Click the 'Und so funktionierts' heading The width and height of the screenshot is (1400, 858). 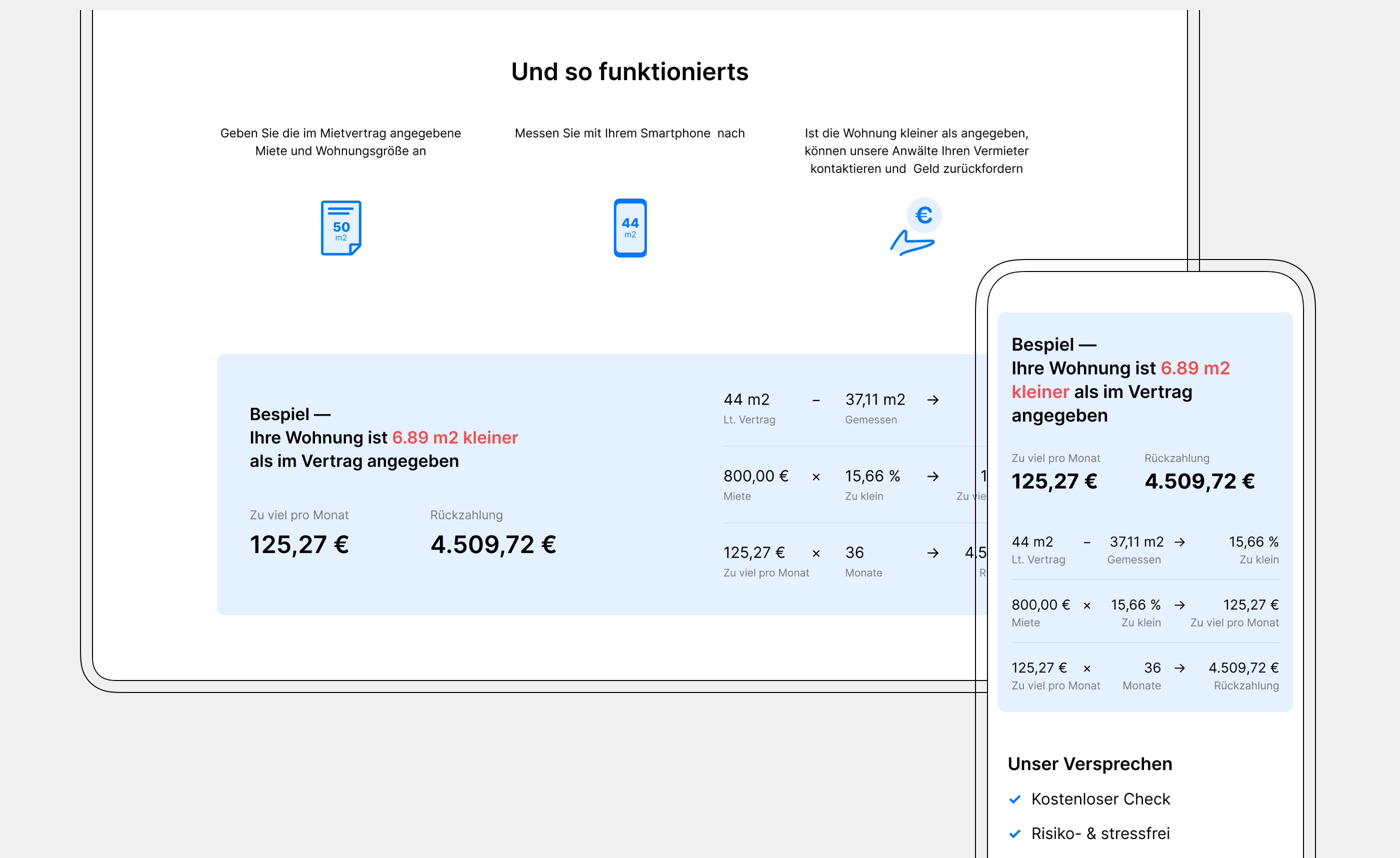coord(629,71)
